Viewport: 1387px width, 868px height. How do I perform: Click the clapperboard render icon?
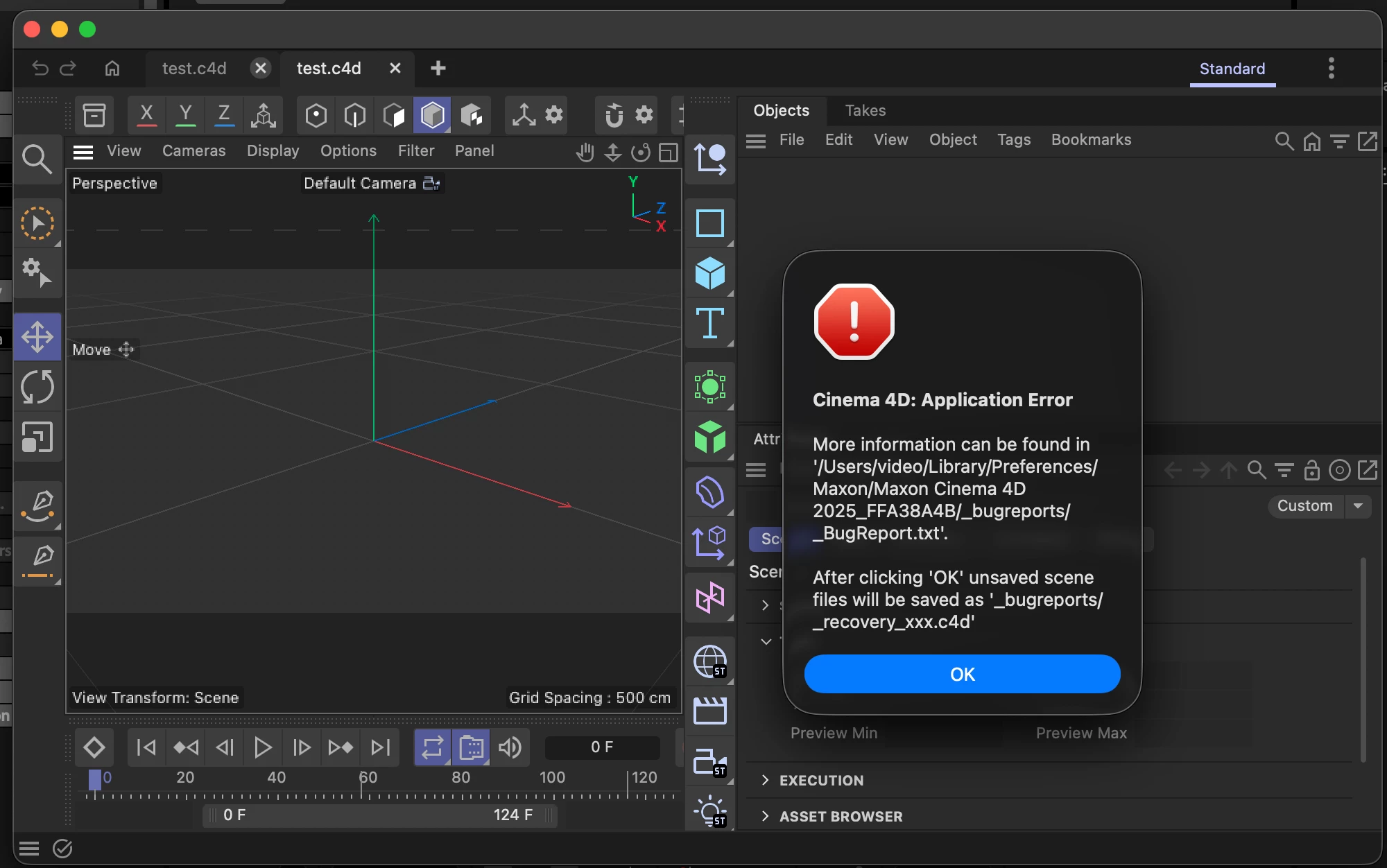tap(709, 711)
